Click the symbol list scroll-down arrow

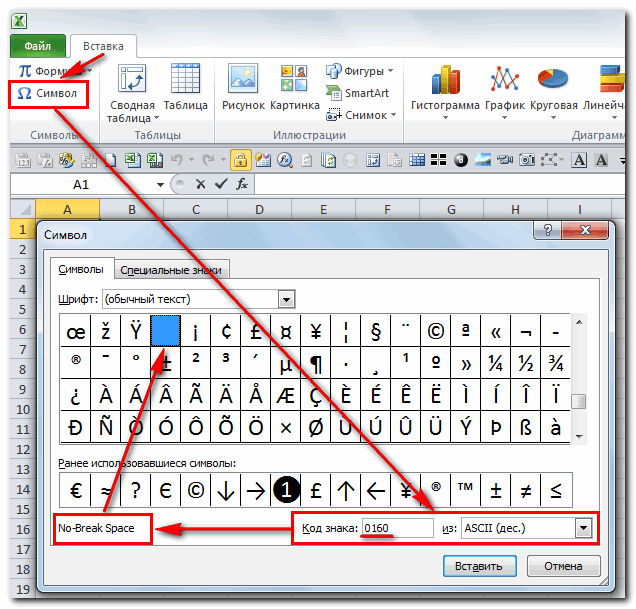pos(579,437)
